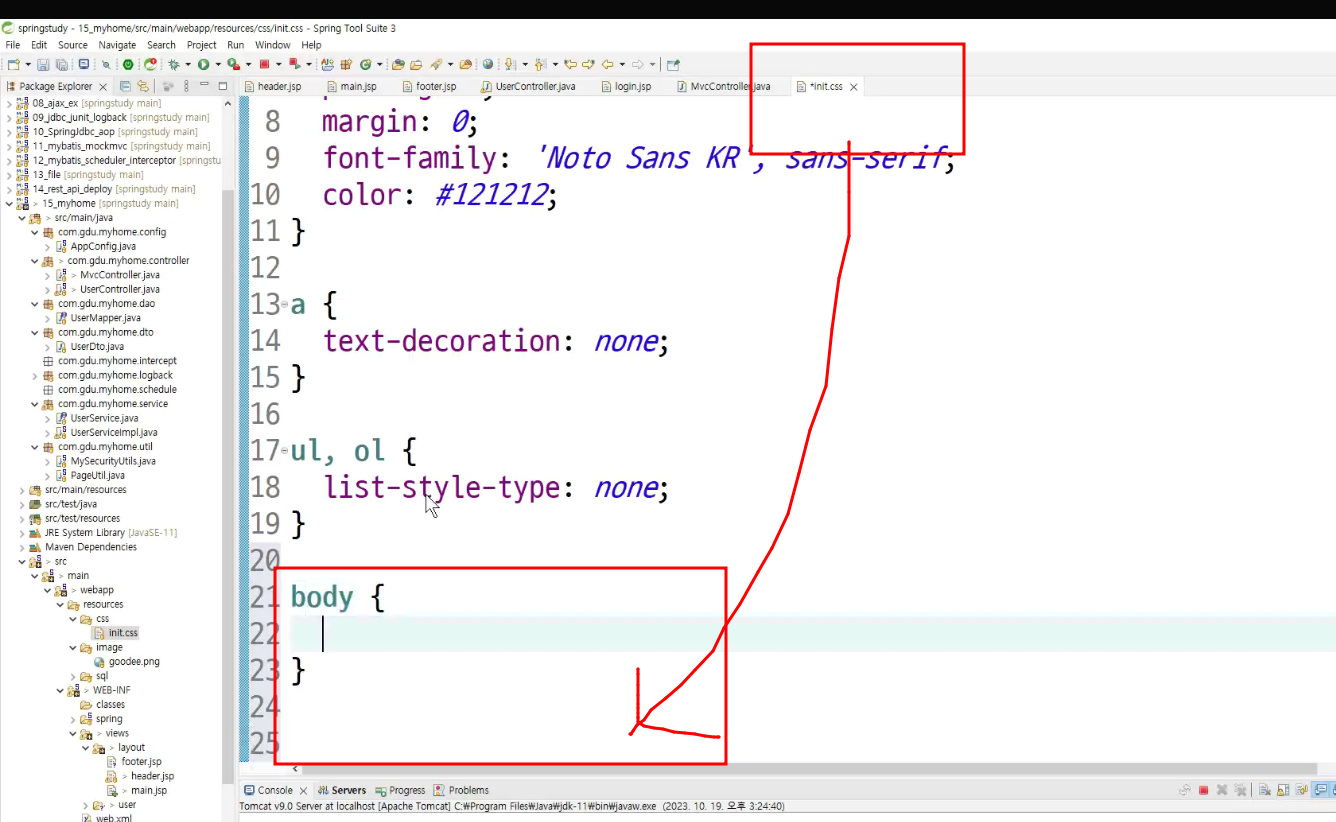Click the Remove Launch gray X icon
The height and width of the screenshot is (822, 1336).
tap(1222, 790)
